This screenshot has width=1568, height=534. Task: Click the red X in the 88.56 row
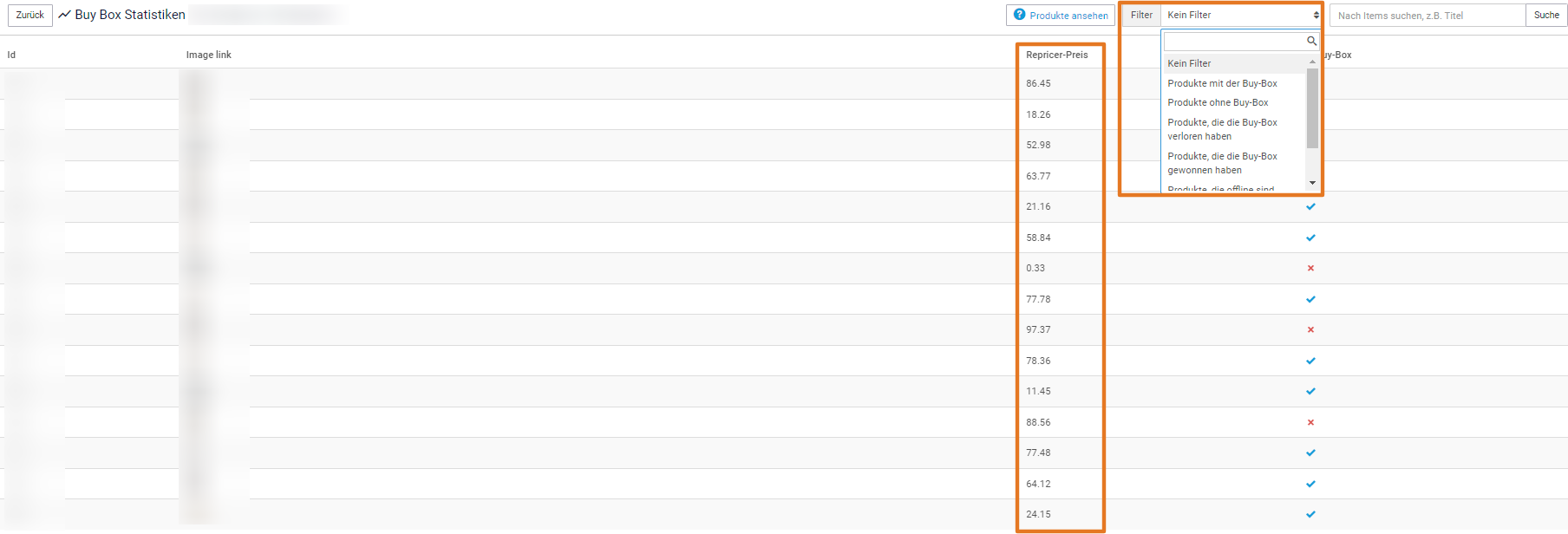pos(1310,422)
